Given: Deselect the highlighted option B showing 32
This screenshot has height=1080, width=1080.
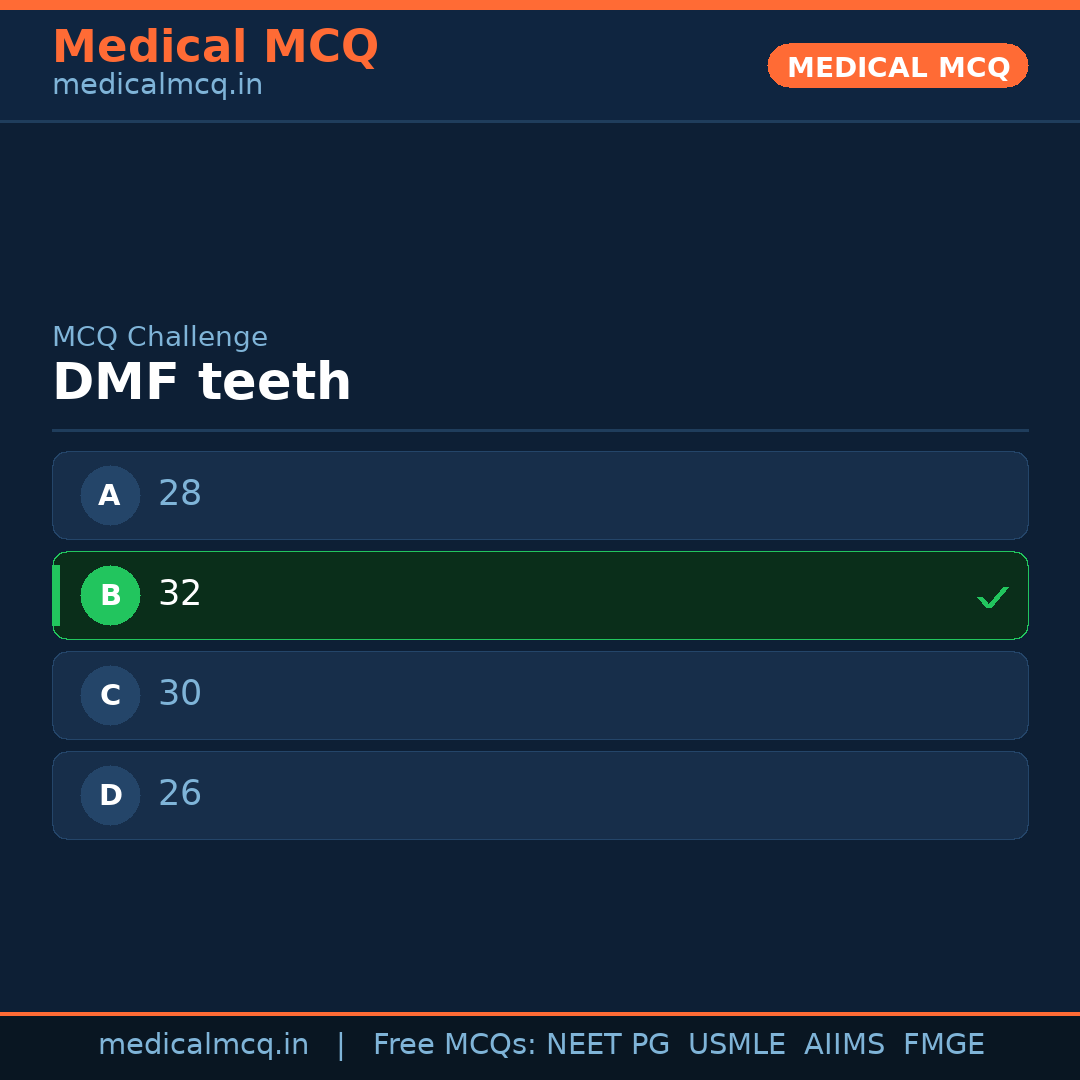Looking at the screenshot, I should point(540,595).
